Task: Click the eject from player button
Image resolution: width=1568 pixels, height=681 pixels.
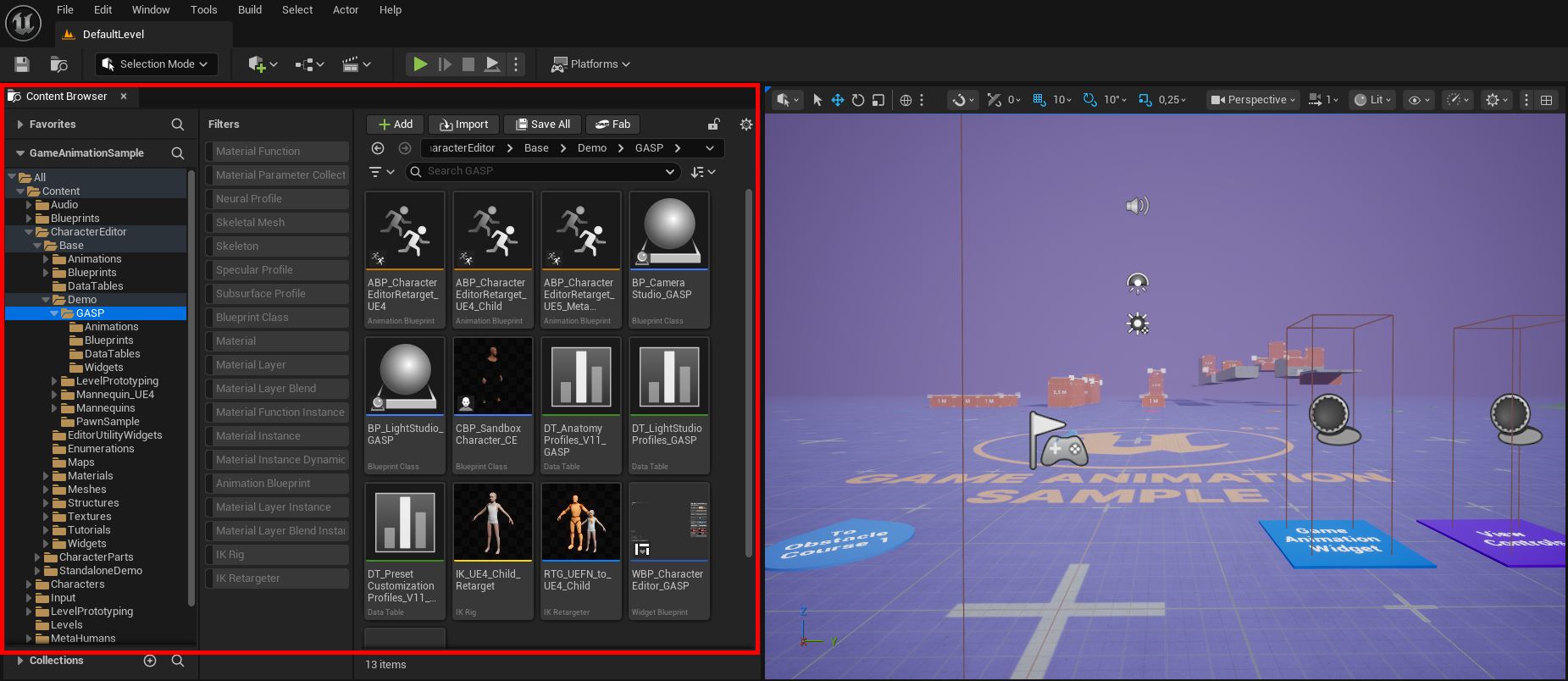Action: click(492, 64)
